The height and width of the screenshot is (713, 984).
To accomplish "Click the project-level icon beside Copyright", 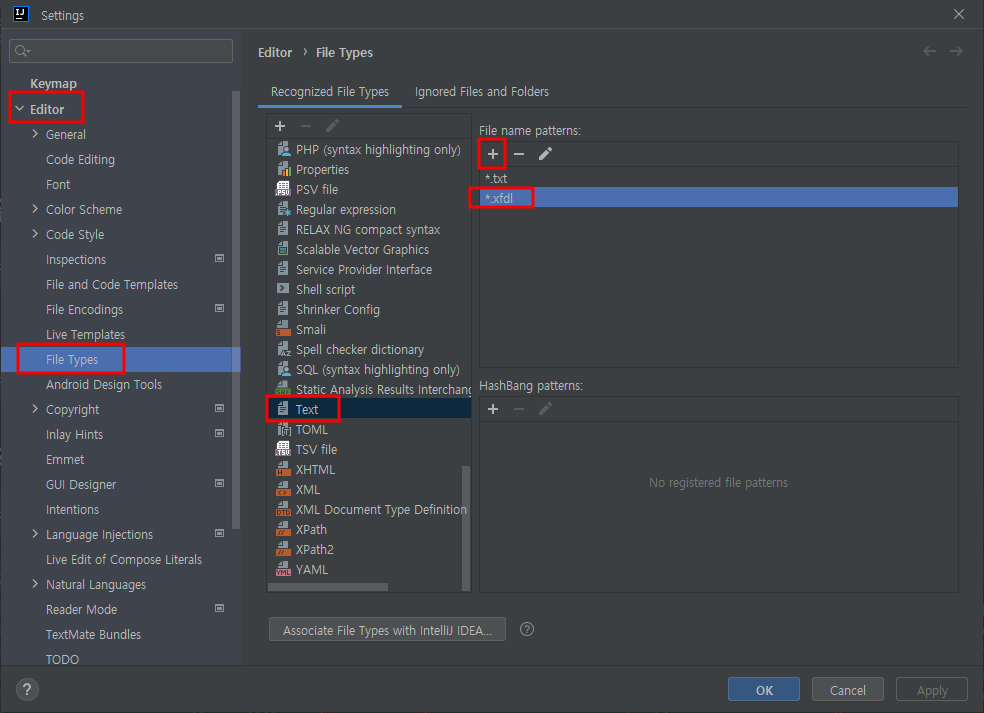I will coord(220,408).
